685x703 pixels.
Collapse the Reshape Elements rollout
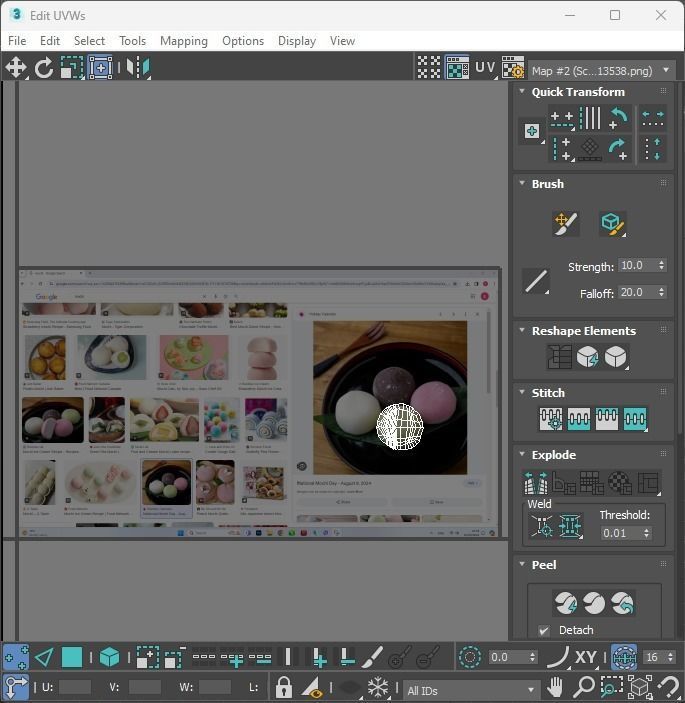tap(522, 330)
